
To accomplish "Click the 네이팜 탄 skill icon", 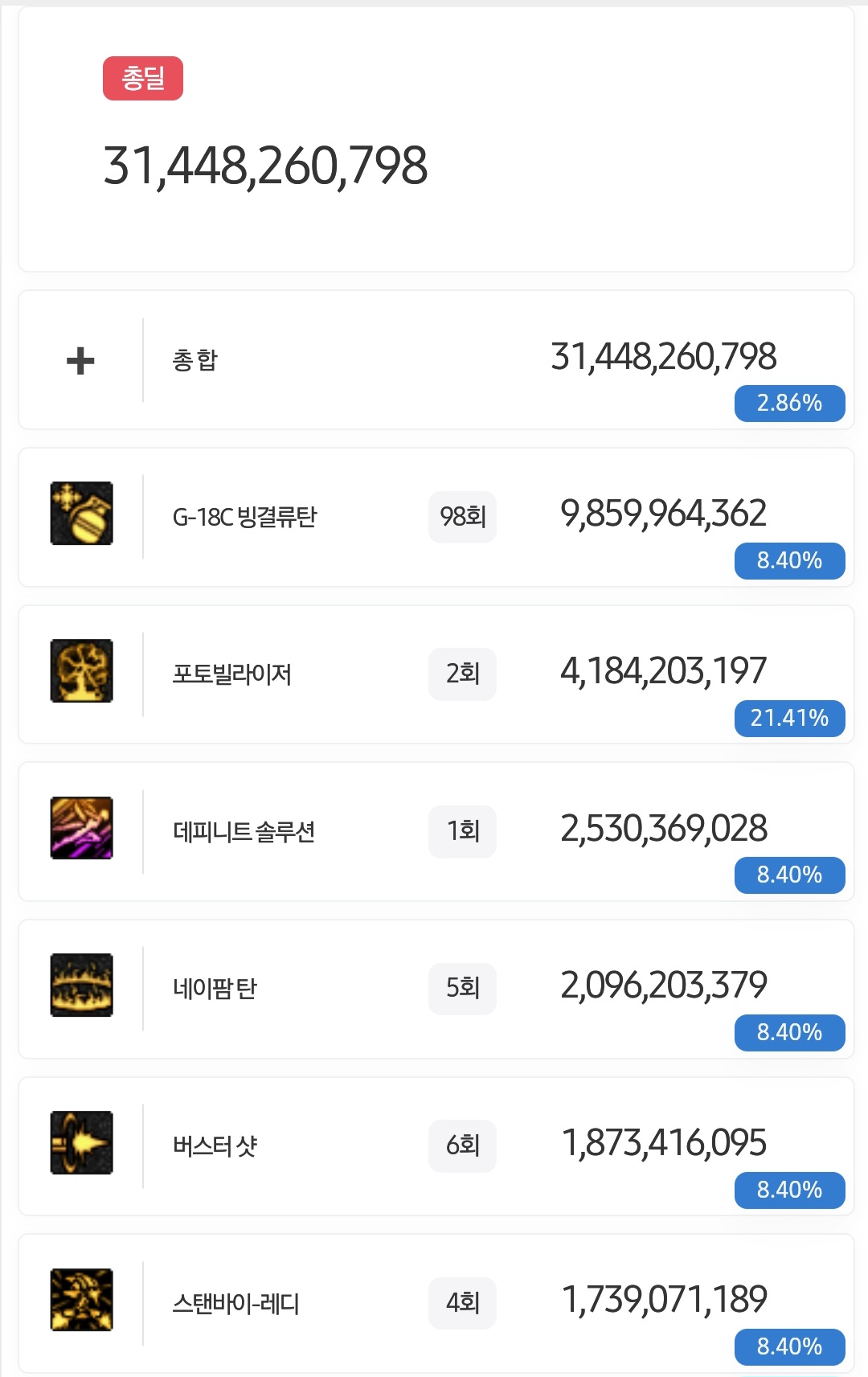I will click(x=81, y=986).
